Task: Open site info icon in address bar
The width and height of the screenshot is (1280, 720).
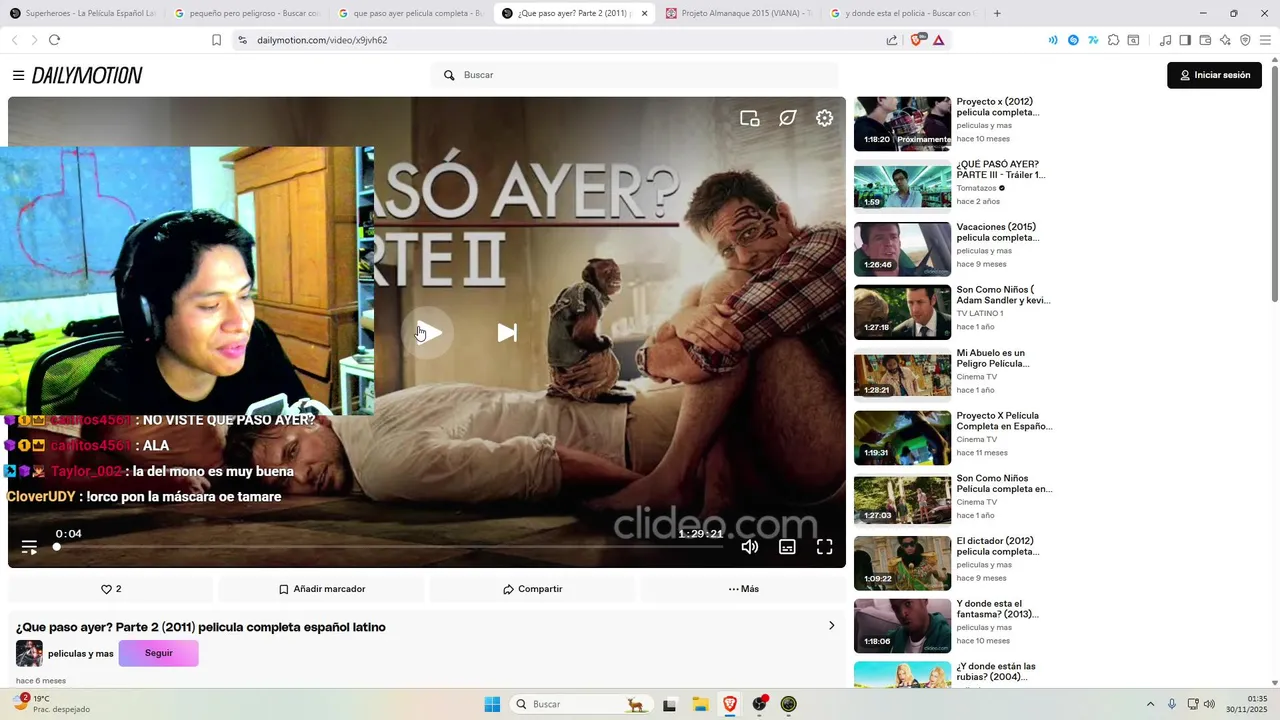Action: (x=242, y=40)
